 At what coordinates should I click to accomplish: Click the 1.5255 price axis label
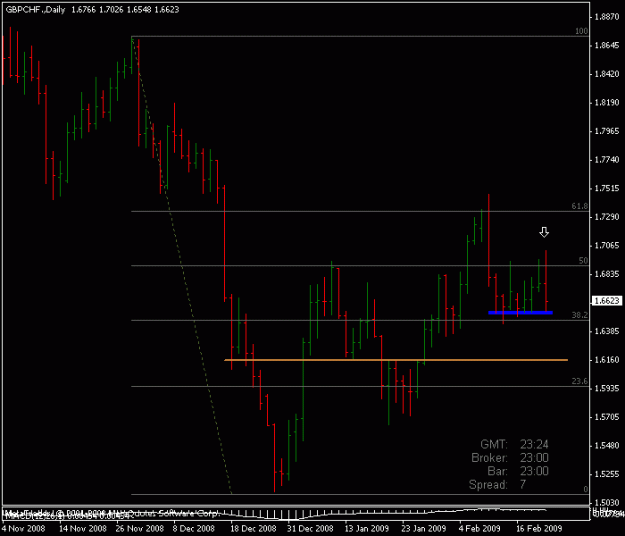(607, 474)
